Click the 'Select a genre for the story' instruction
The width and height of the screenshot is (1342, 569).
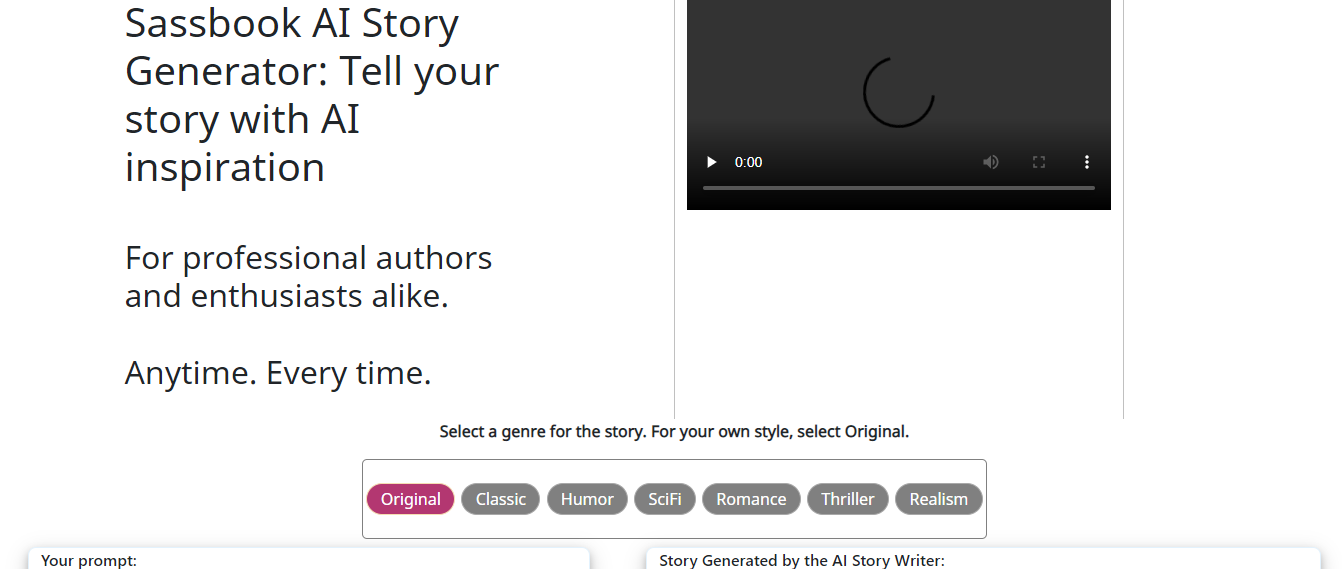(674, 432)
